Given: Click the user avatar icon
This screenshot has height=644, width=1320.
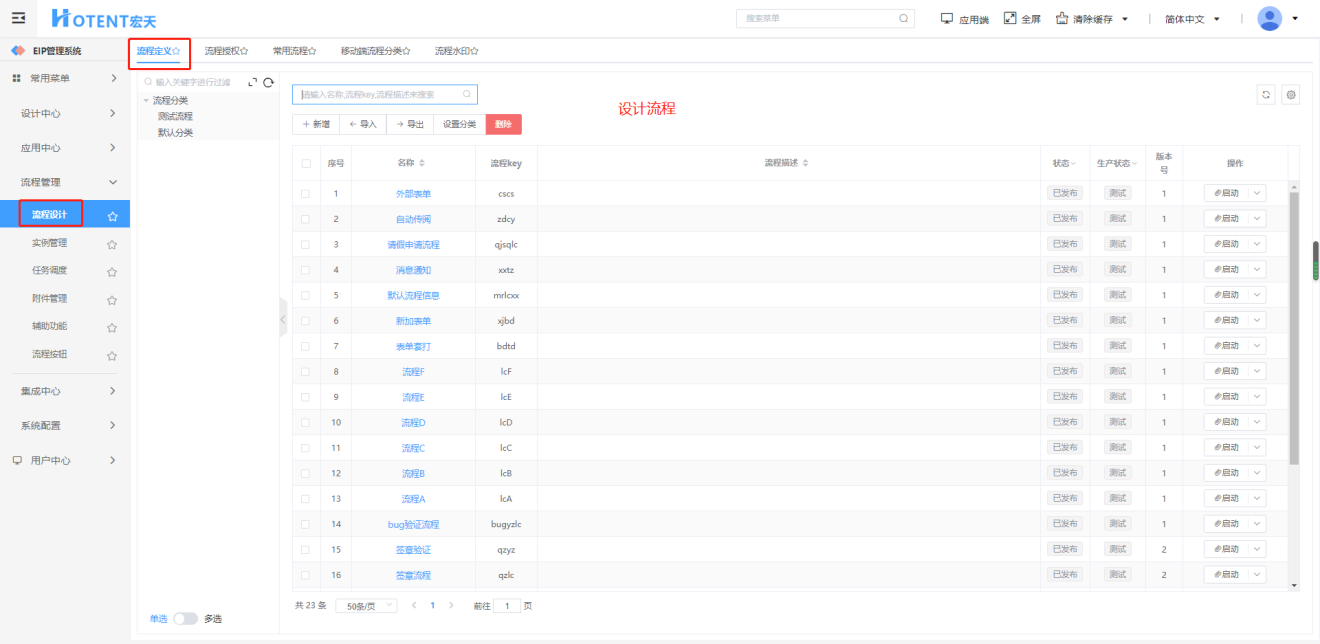Looking at the screenshot, I should (1269, 18).
